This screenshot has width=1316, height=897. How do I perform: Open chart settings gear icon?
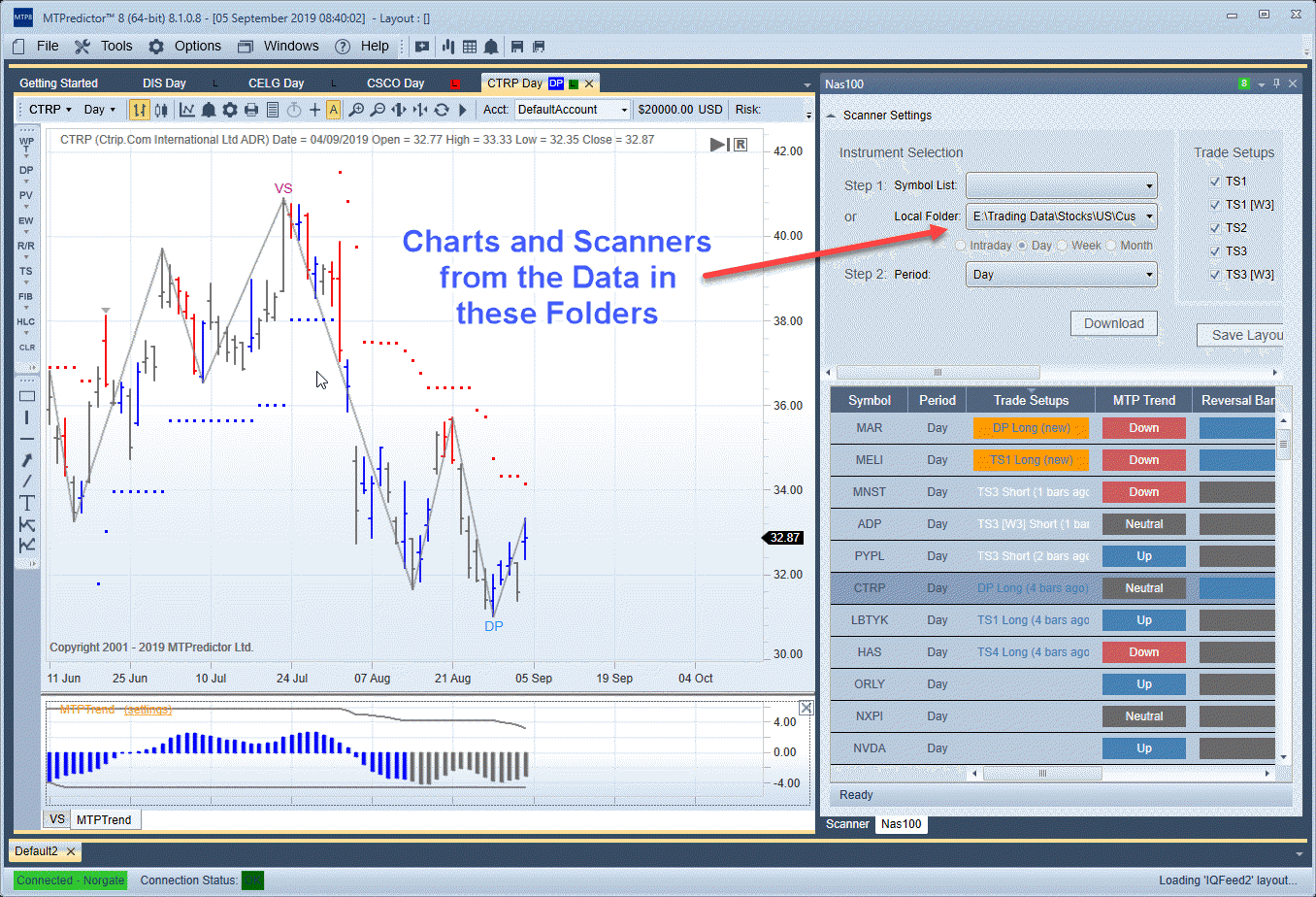click(230, 110)
